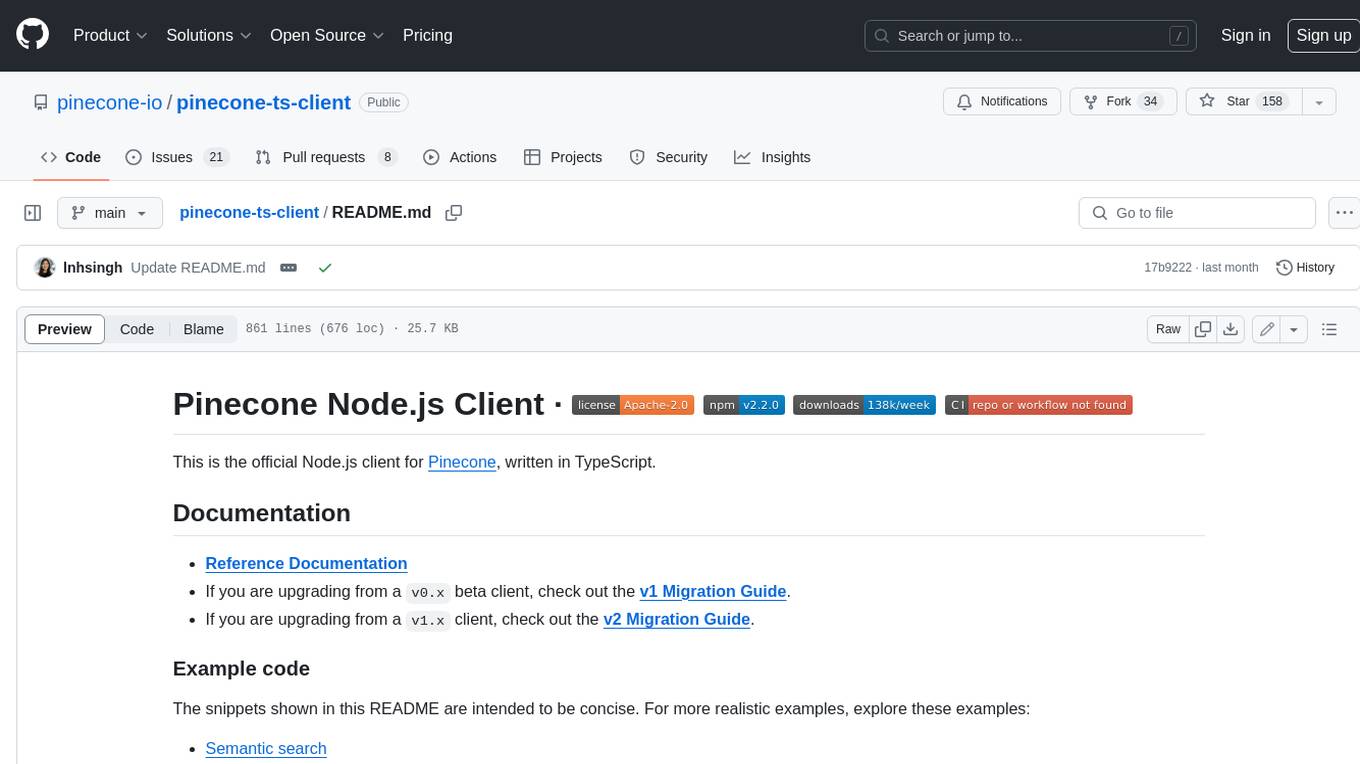The height and width of the screenshot is (764, 1360).
Task: Edit the file with pencil icon
Action: click(1267, 329)
